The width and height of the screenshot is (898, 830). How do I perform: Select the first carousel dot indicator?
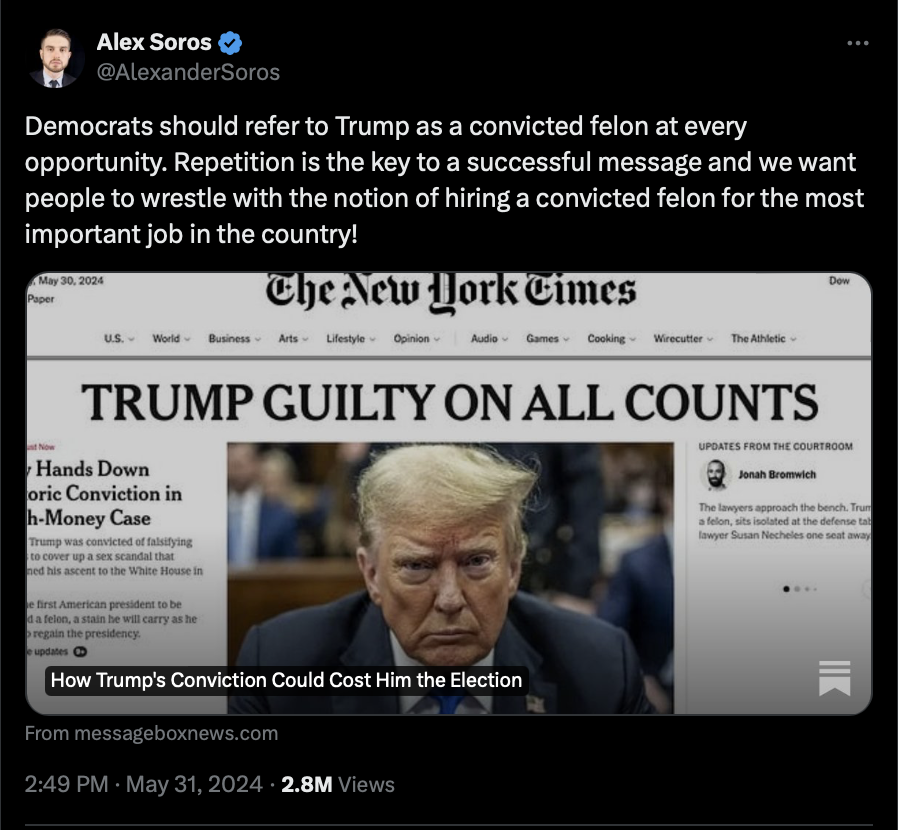pyautogui.click(x=786, y=588)
